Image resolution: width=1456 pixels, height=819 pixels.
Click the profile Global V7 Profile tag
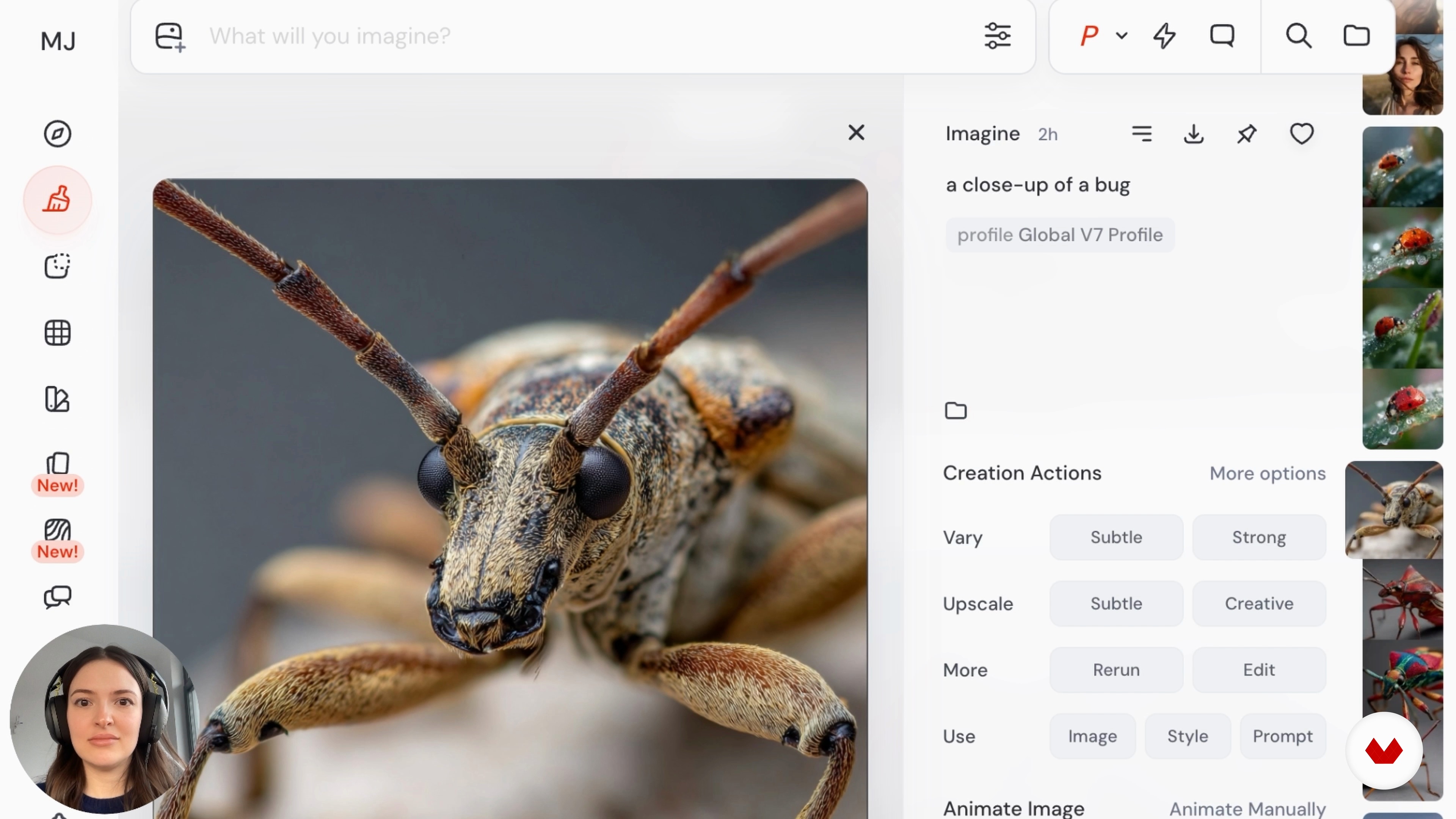[x=1060, y=235]
